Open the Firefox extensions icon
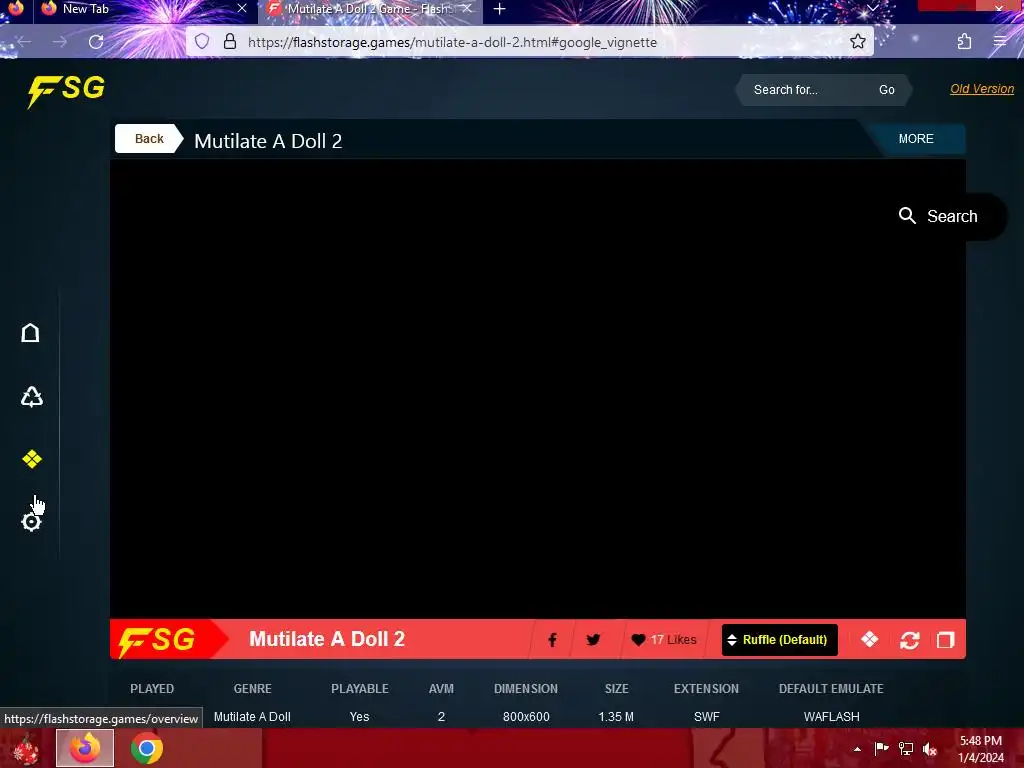Screen dimensions: 1024x768 (964, 42)
